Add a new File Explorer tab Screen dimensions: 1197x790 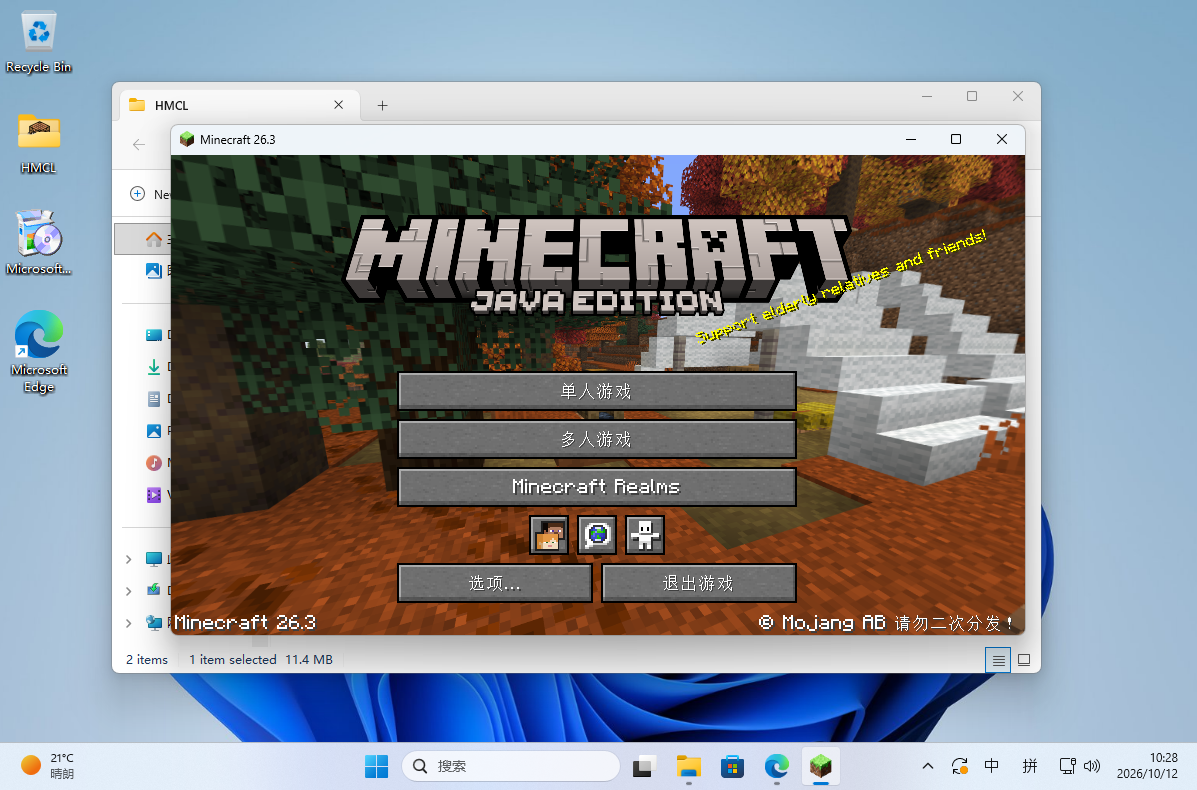(x=382, y=105)
